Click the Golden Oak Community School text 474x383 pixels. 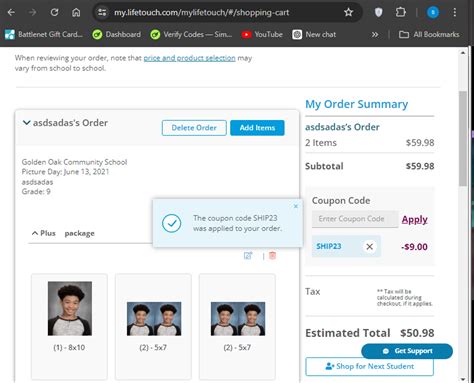point(74,162)
